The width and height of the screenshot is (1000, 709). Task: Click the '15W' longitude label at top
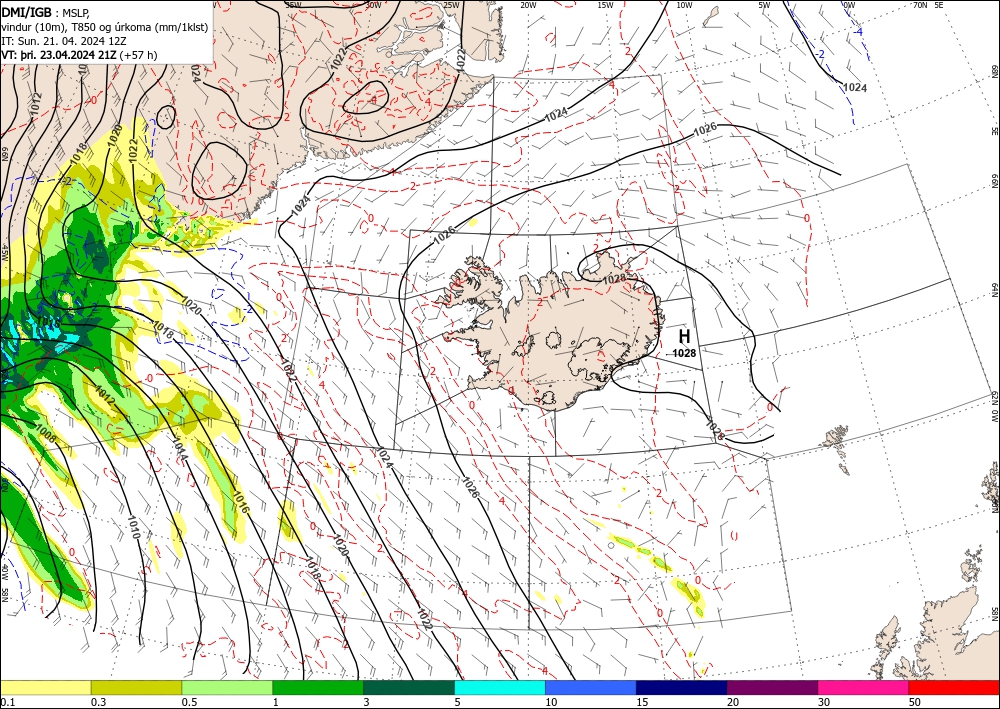[x=605, y=5]
